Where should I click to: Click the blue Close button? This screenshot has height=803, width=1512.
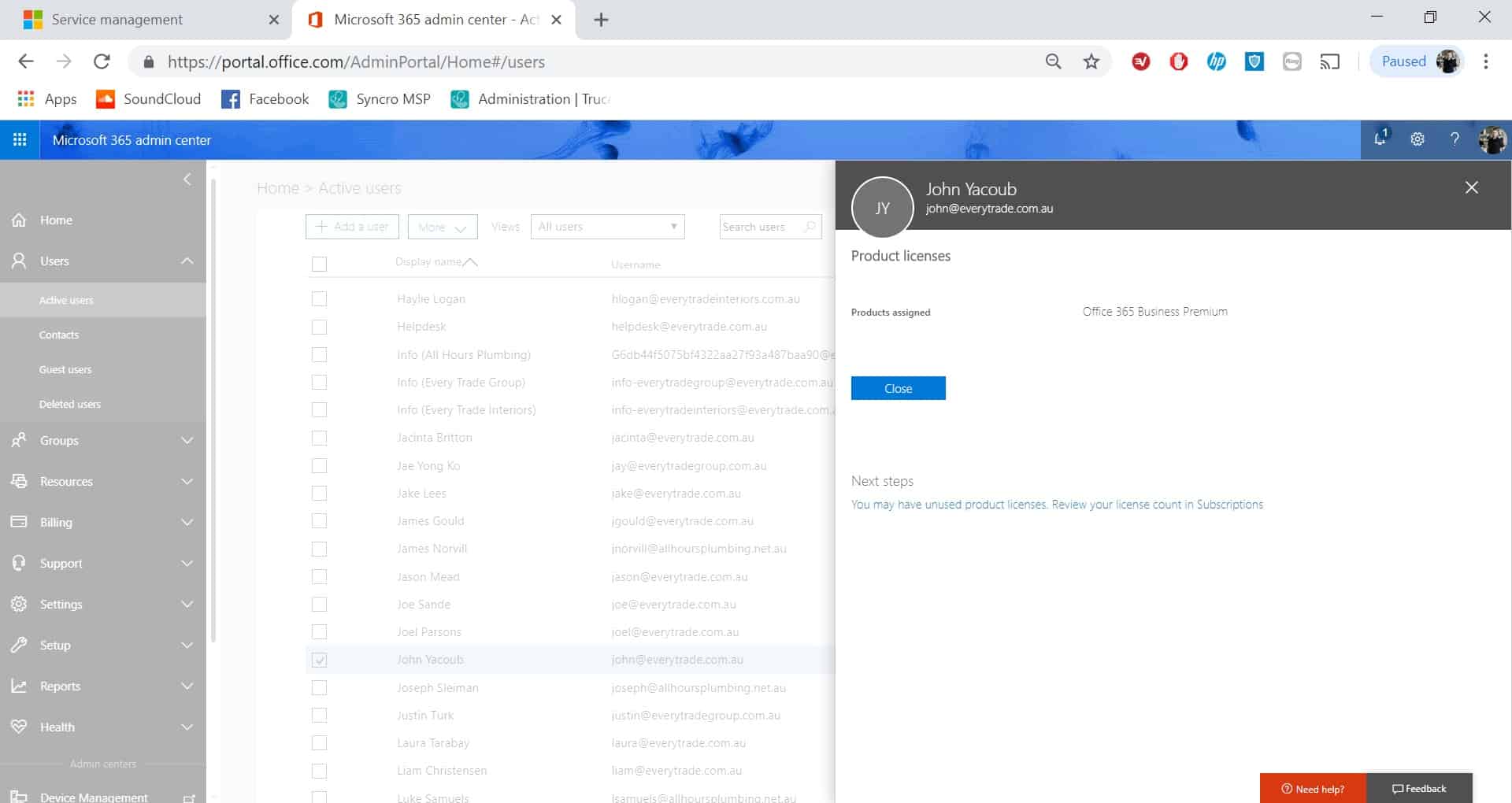coord(898,388)
